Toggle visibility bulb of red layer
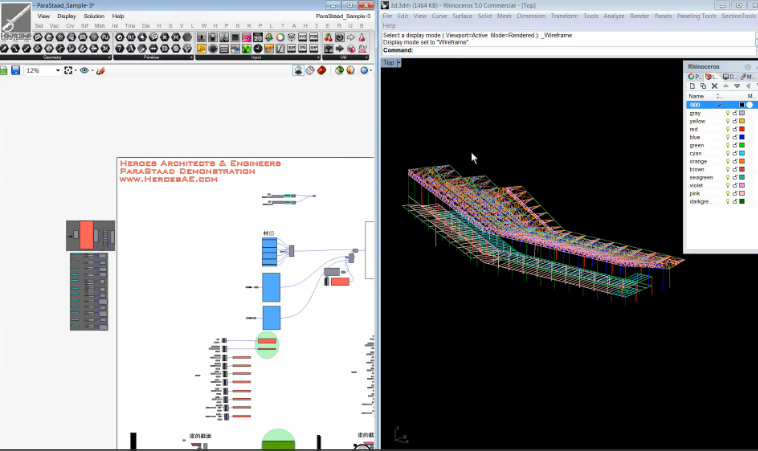758x451 pixels. [x=727, y=129]
